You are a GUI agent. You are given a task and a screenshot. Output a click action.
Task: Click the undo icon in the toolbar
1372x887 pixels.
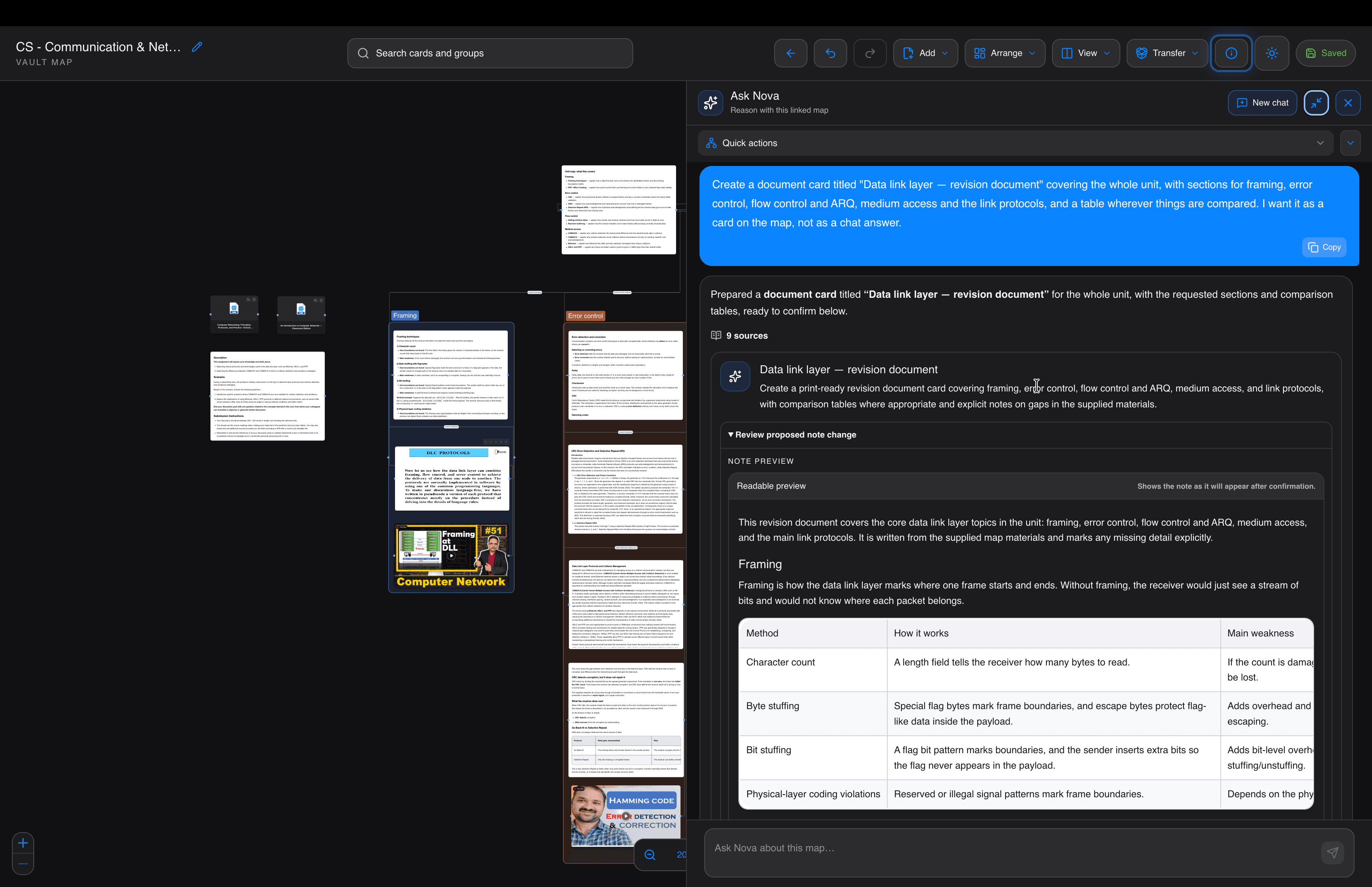point(830,53)
